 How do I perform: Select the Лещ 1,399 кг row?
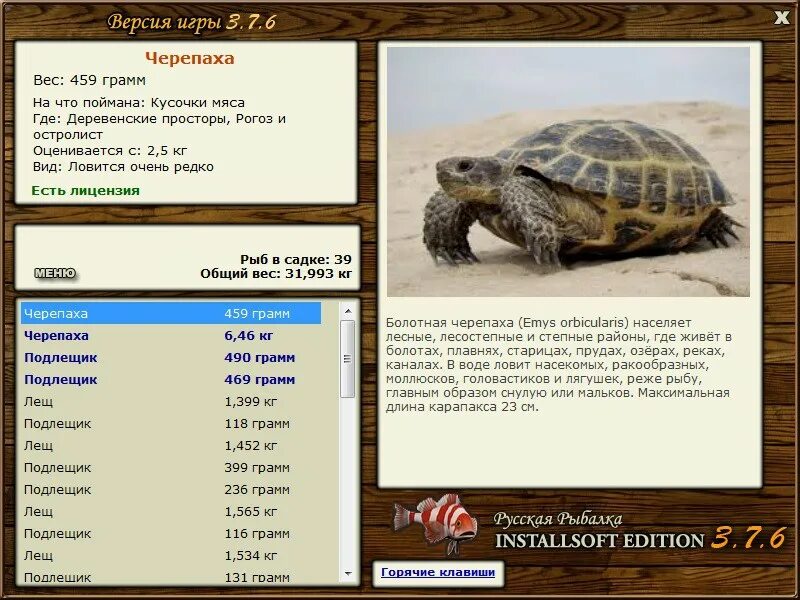tap(171, 402)
